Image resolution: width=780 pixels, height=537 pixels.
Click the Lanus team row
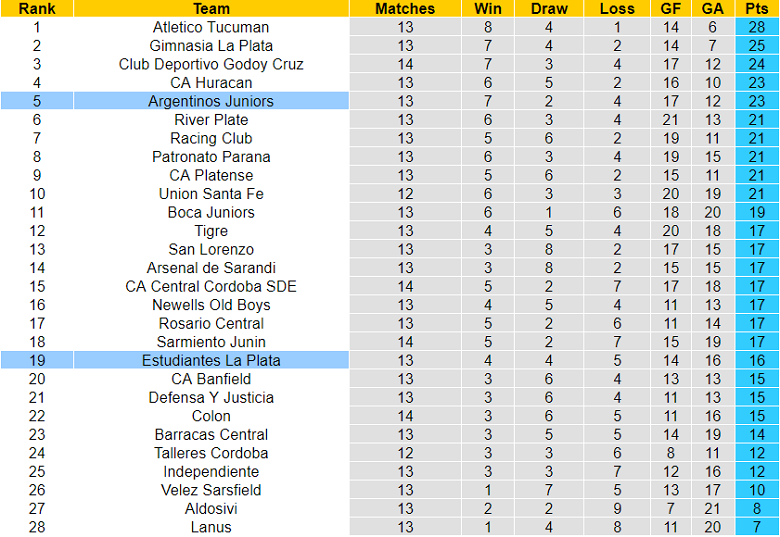[390, 527]
